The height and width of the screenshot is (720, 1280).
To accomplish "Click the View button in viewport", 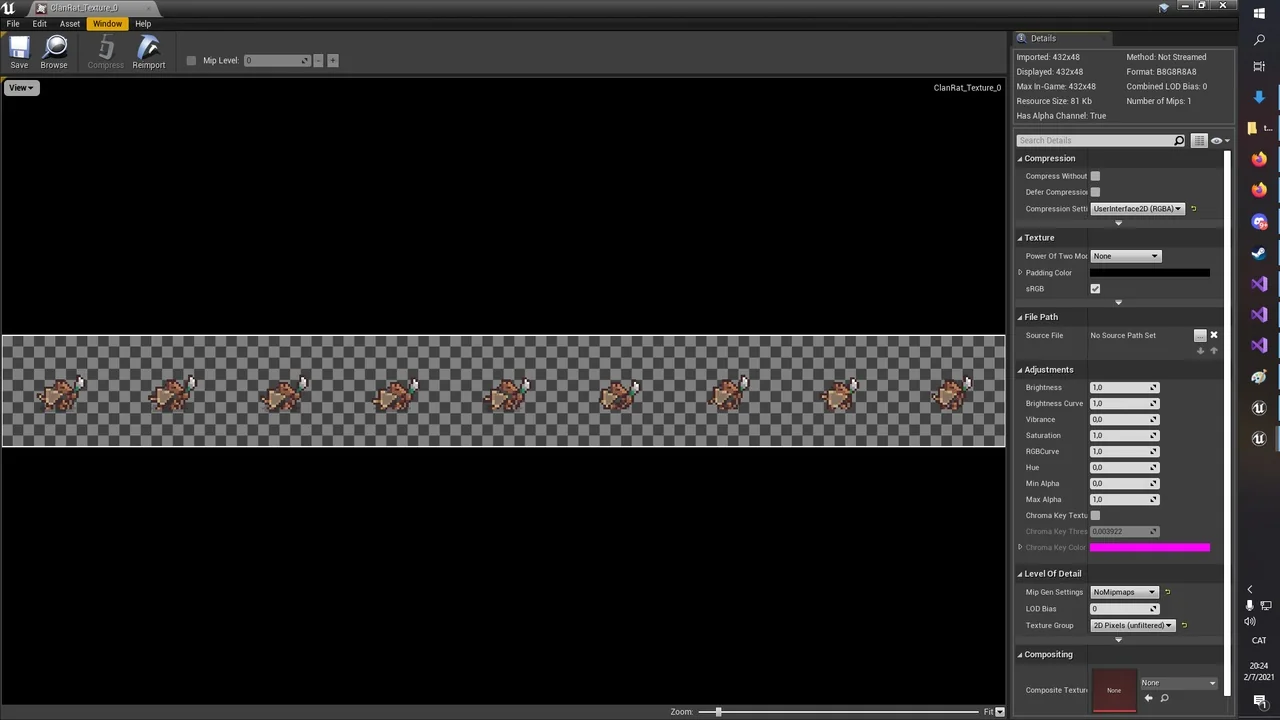I will point(20,88).
